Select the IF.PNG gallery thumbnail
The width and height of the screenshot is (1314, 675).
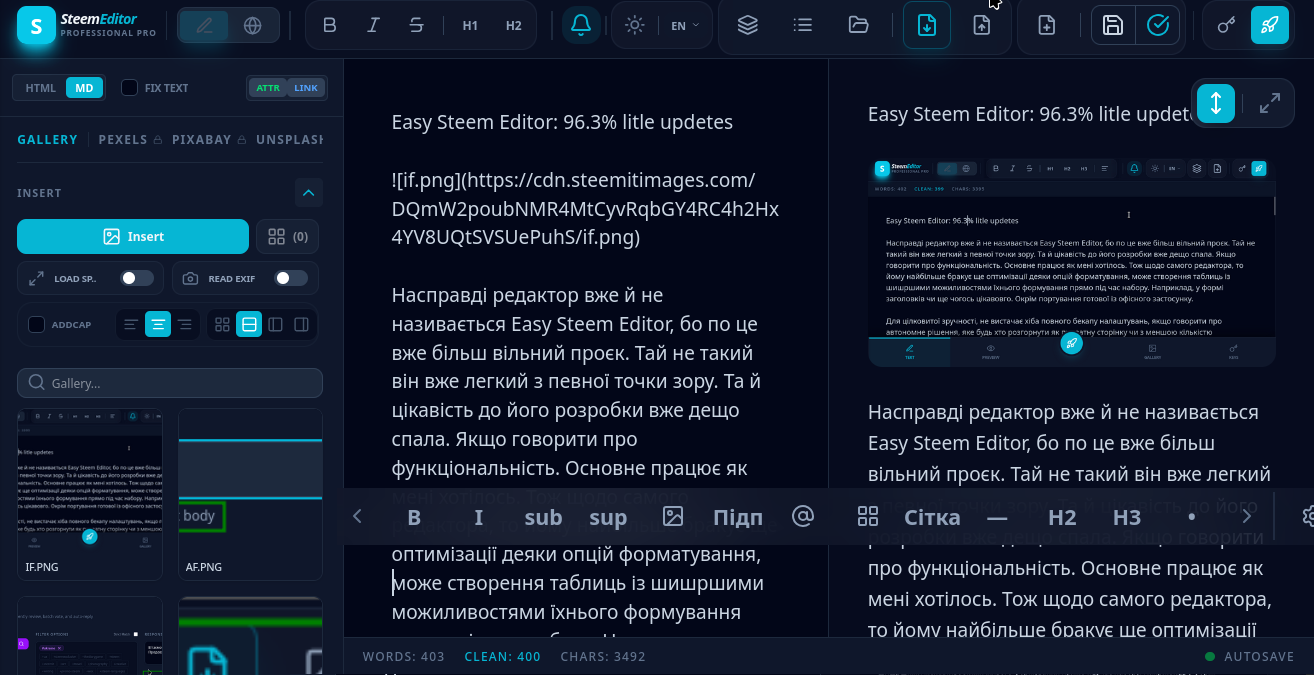(90, 494)
